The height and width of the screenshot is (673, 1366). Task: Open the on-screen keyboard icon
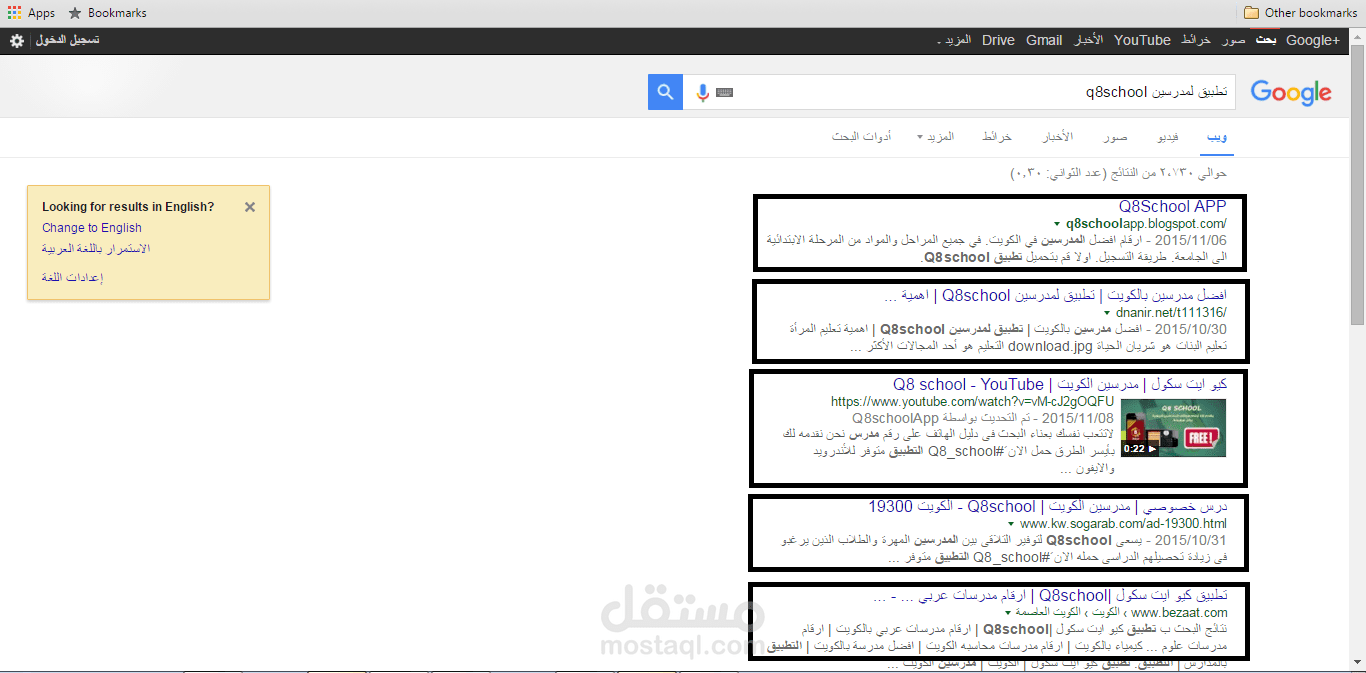[x=725, y=93]
